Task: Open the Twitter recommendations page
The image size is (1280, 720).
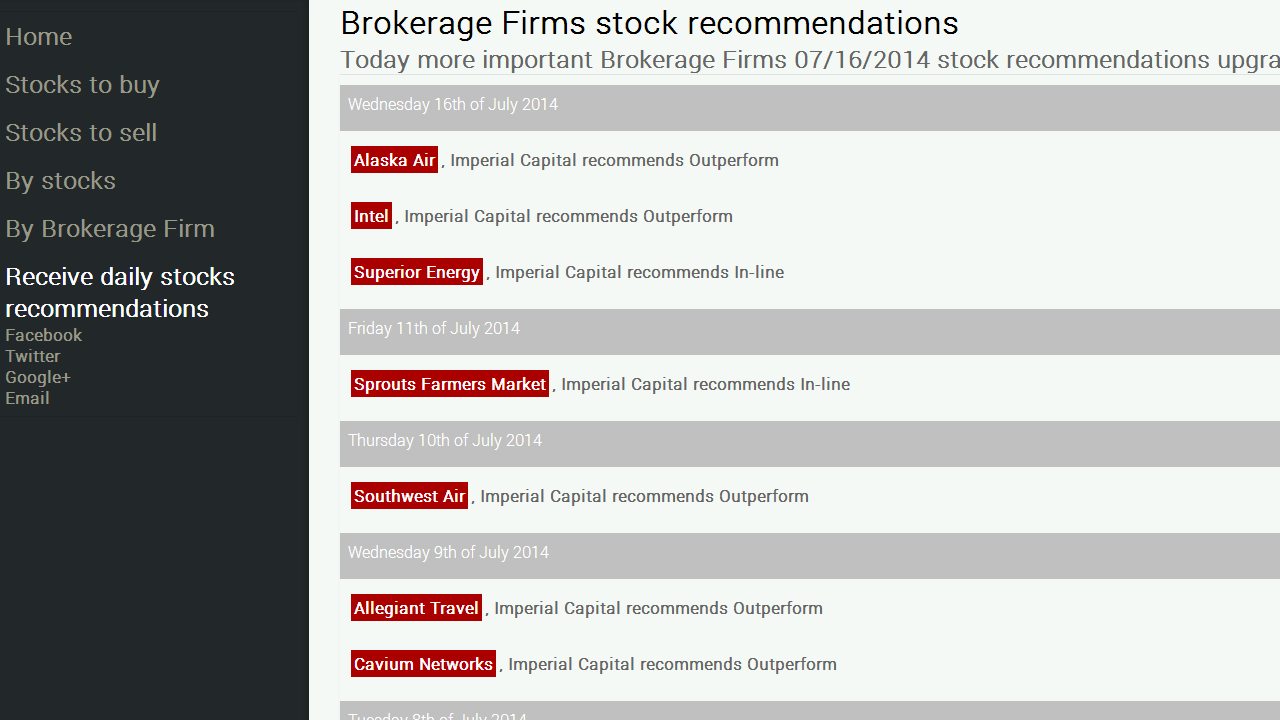Action: point(32,356)
